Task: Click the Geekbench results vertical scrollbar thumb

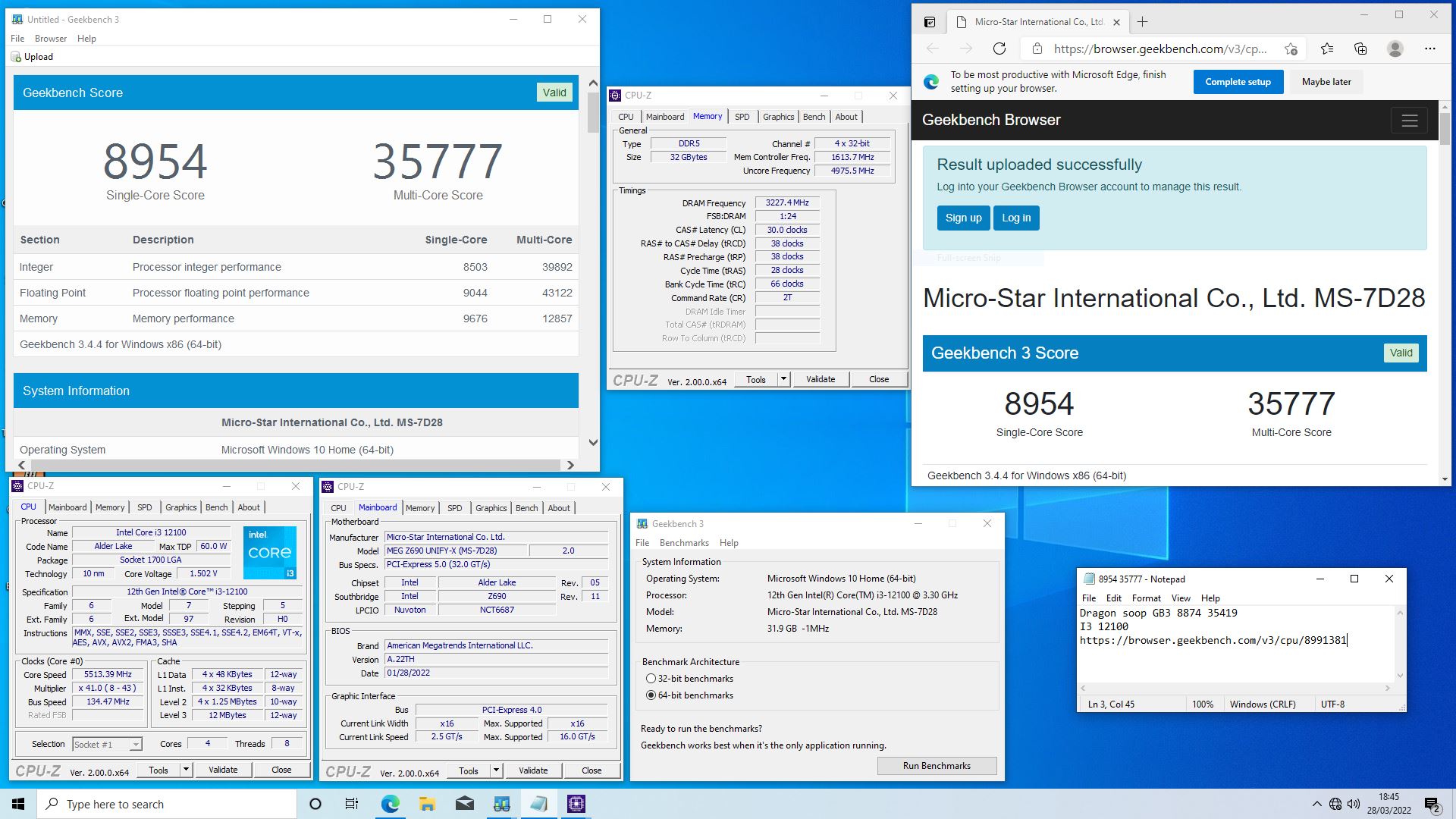Action: [593, 111]
